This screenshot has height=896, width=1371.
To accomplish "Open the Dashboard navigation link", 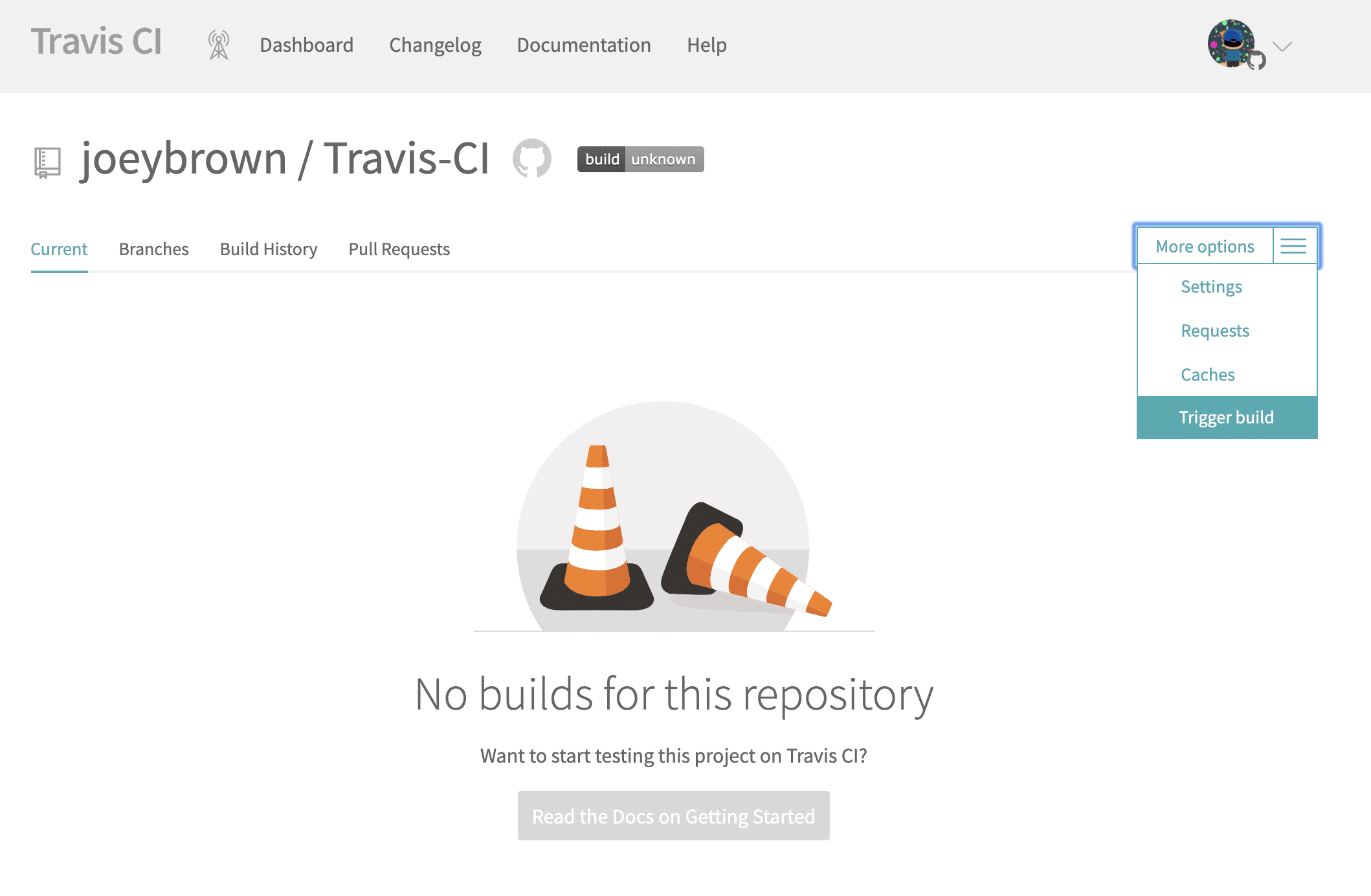I will [x=306, y=45].
